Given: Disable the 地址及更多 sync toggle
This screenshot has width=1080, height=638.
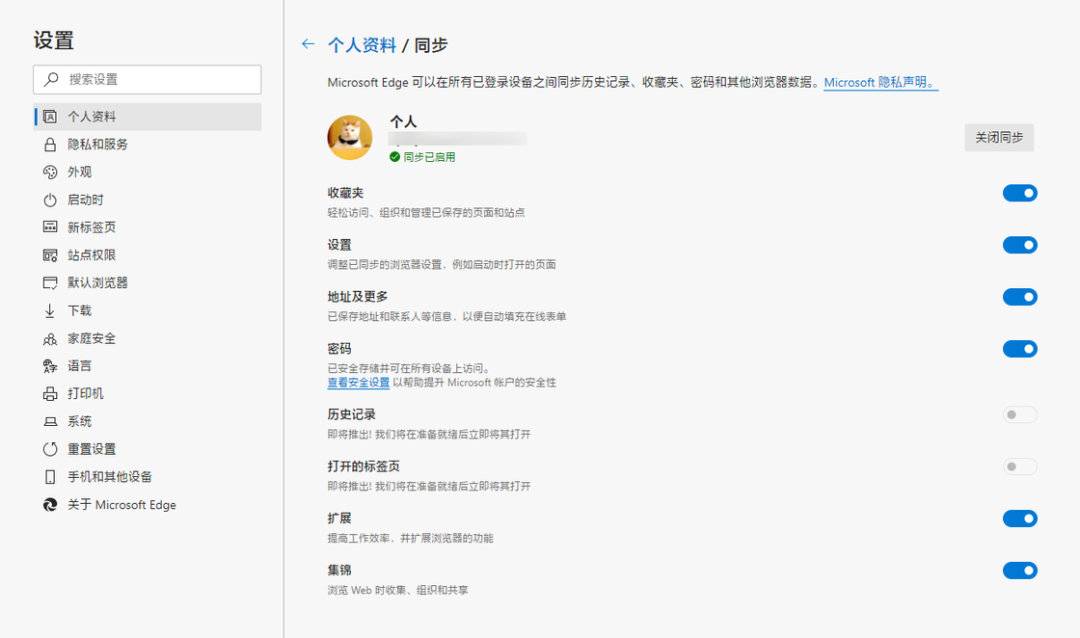Looking at the screenshot, I should [x=1020, y=297].
